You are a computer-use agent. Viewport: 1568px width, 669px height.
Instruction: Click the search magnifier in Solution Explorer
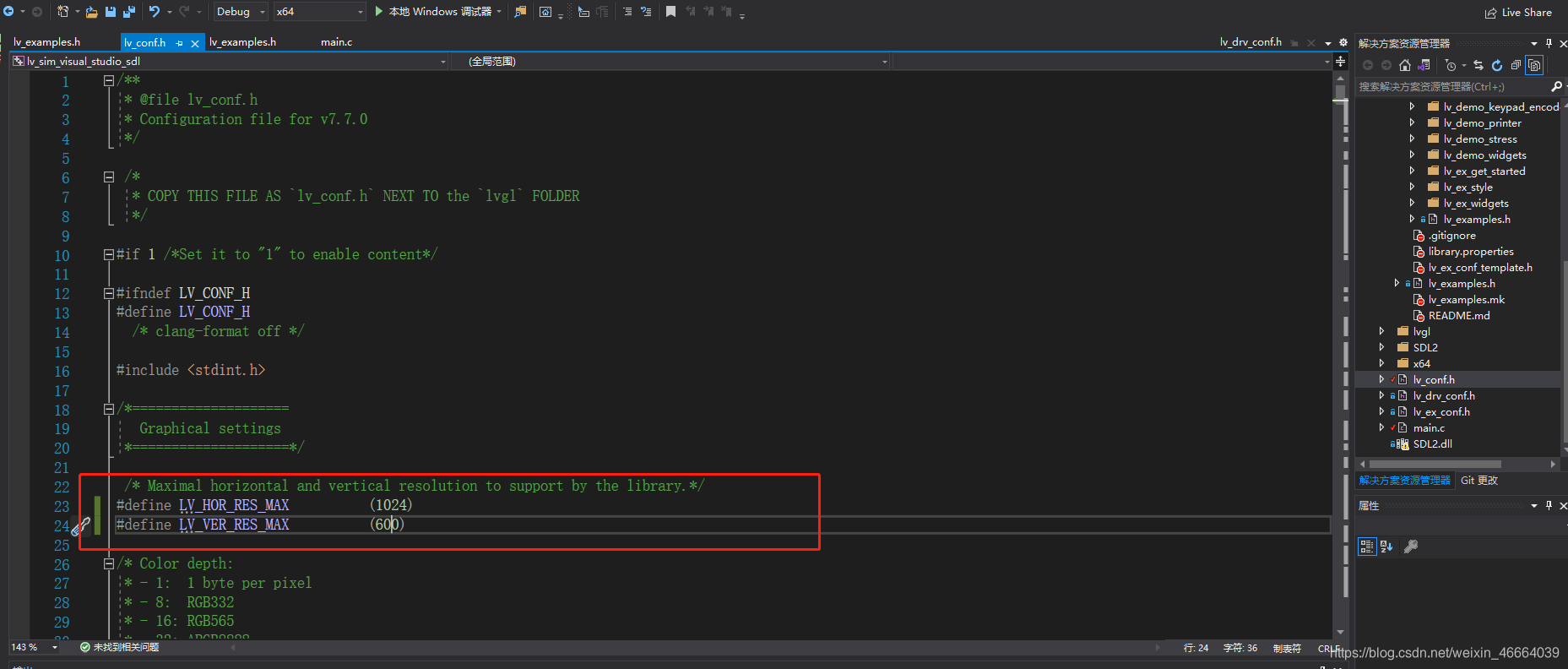pyautogui.click(x=1556, y=86)
